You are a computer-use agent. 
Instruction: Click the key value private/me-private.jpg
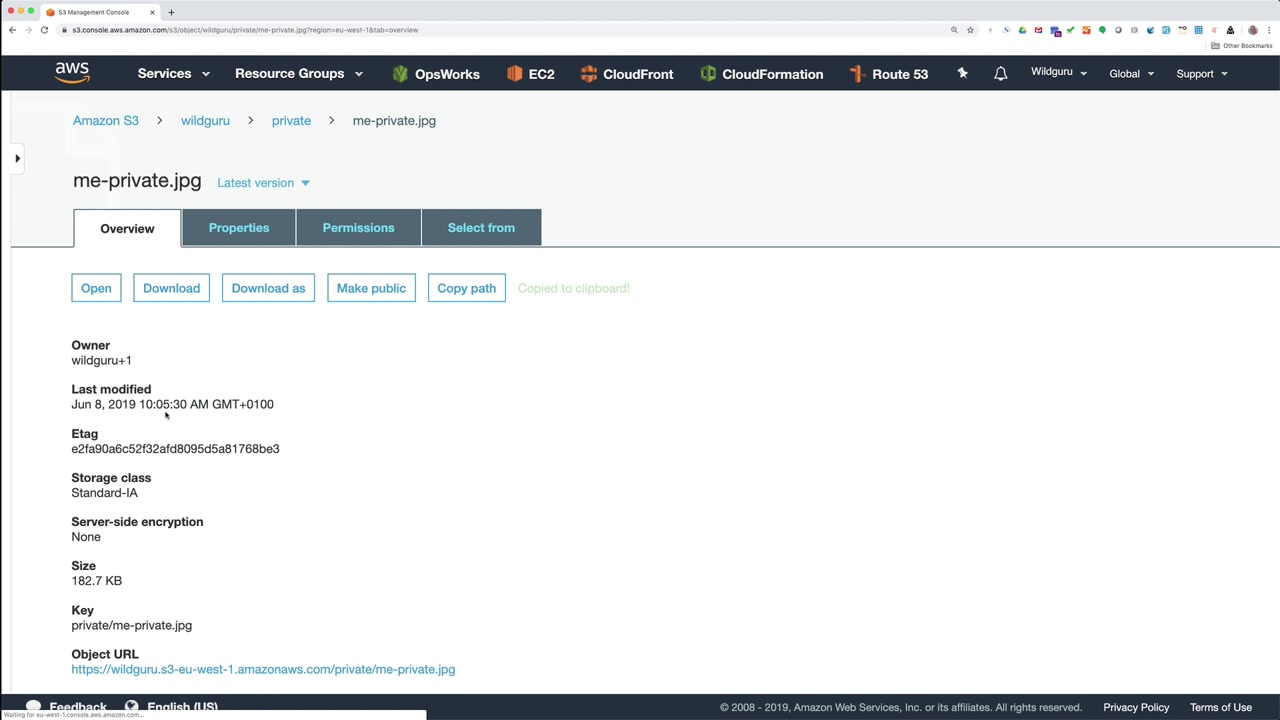[x=131, y=625]
